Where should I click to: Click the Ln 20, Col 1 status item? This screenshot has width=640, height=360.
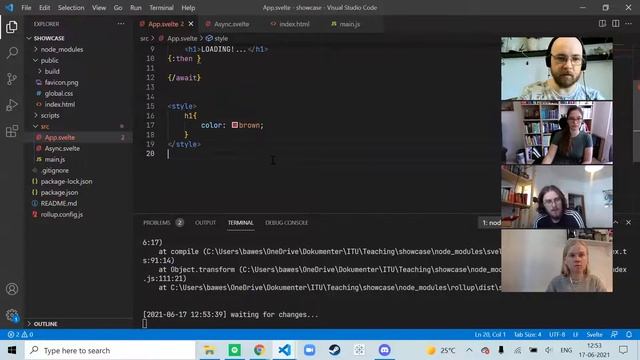(490, 334)
